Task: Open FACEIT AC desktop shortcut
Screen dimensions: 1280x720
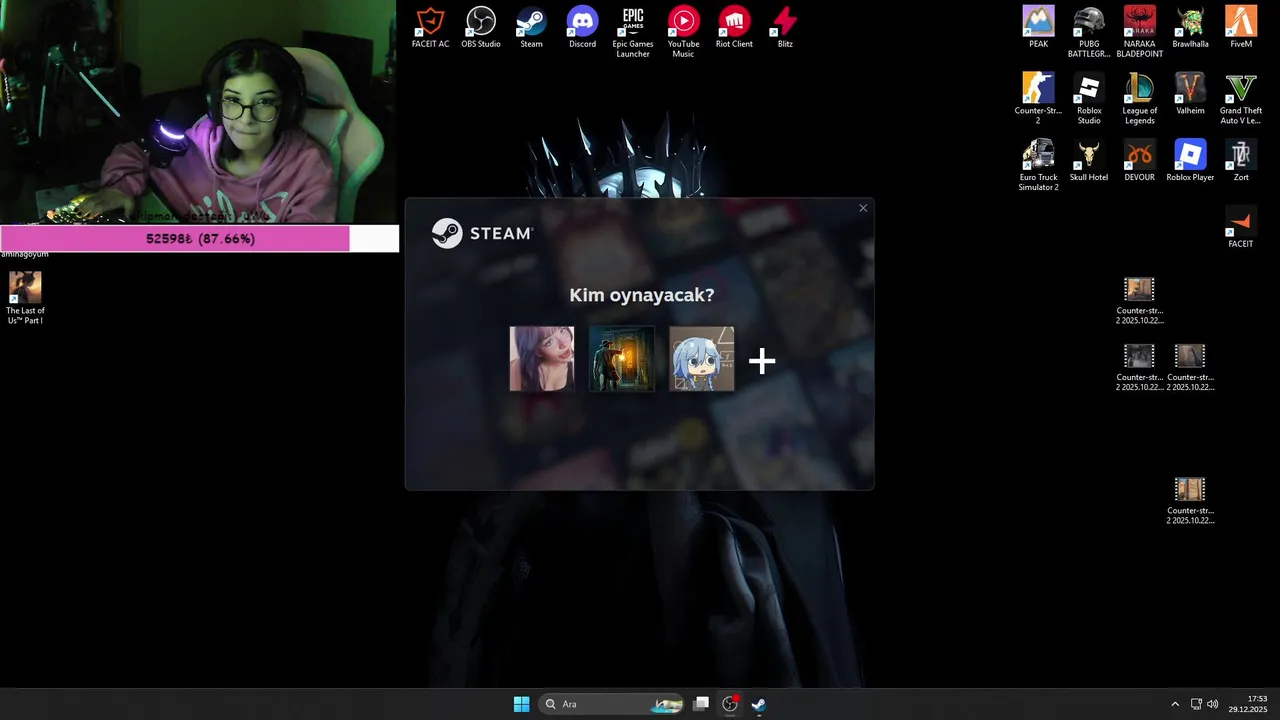Action: pyautogui.click(x=430, y=28)
